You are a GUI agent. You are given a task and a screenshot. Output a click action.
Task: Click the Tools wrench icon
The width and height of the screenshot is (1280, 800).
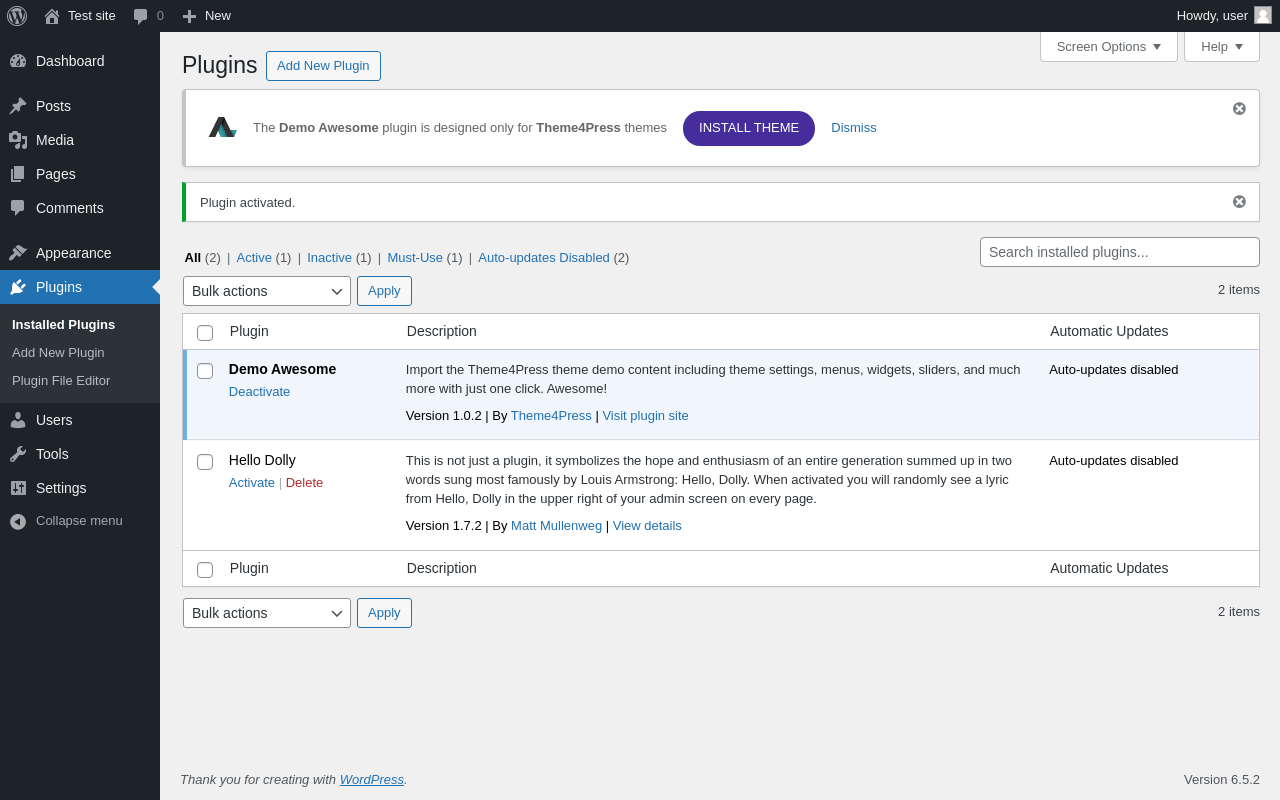click(x=18, y=454)
